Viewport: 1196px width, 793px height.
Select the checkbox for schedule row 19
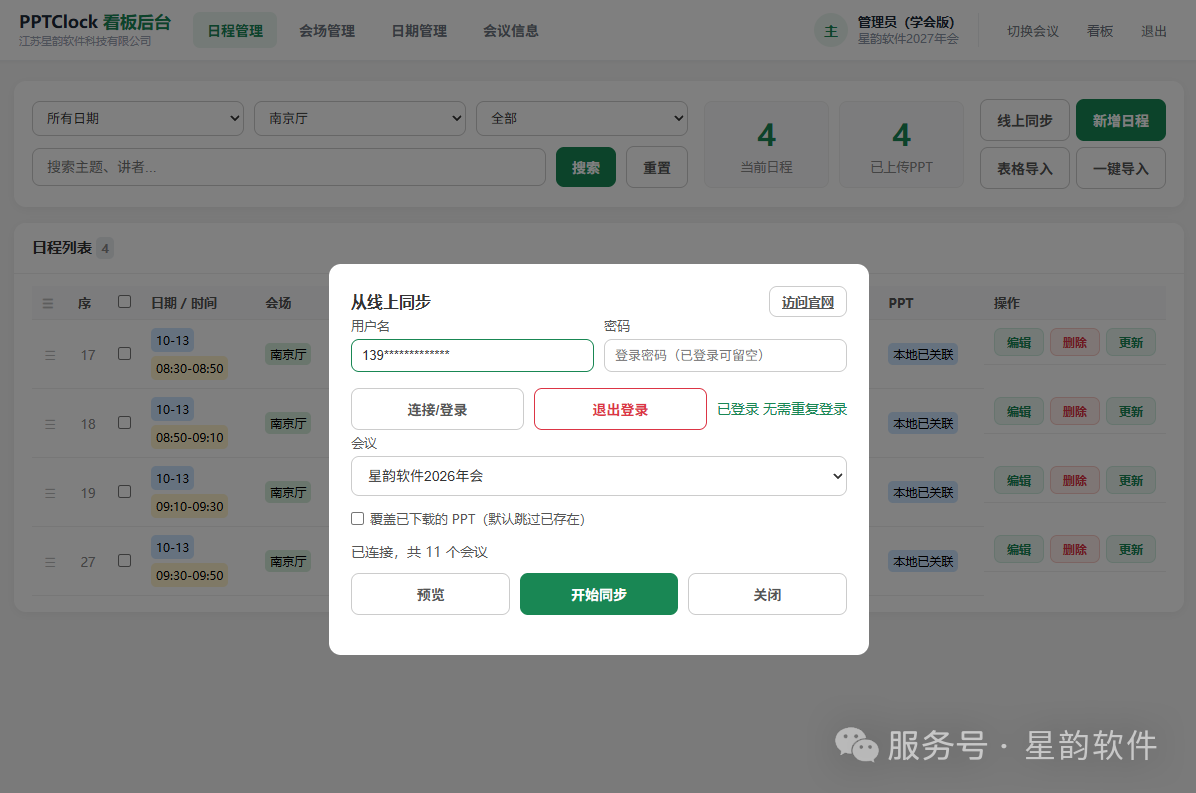pyautogui.click(x=124, y=492)
